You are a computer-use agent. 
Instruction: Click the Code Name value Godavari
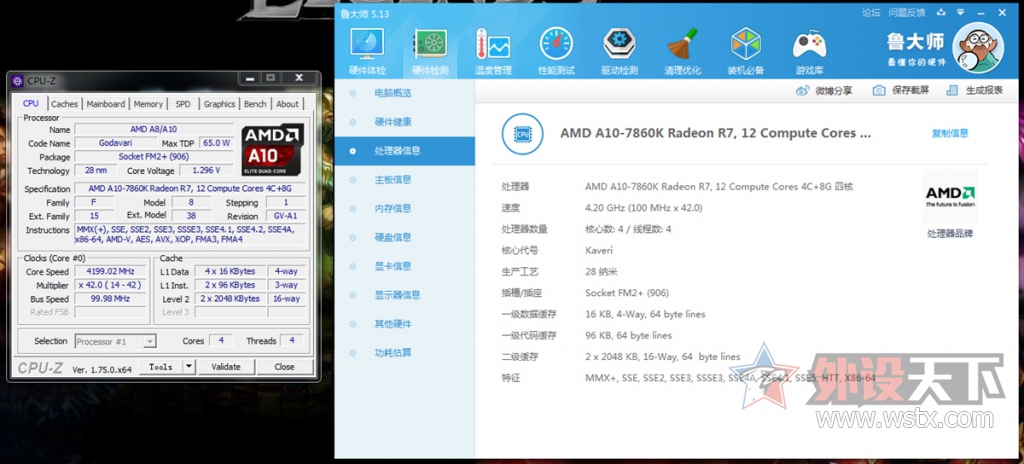[116, 143]
